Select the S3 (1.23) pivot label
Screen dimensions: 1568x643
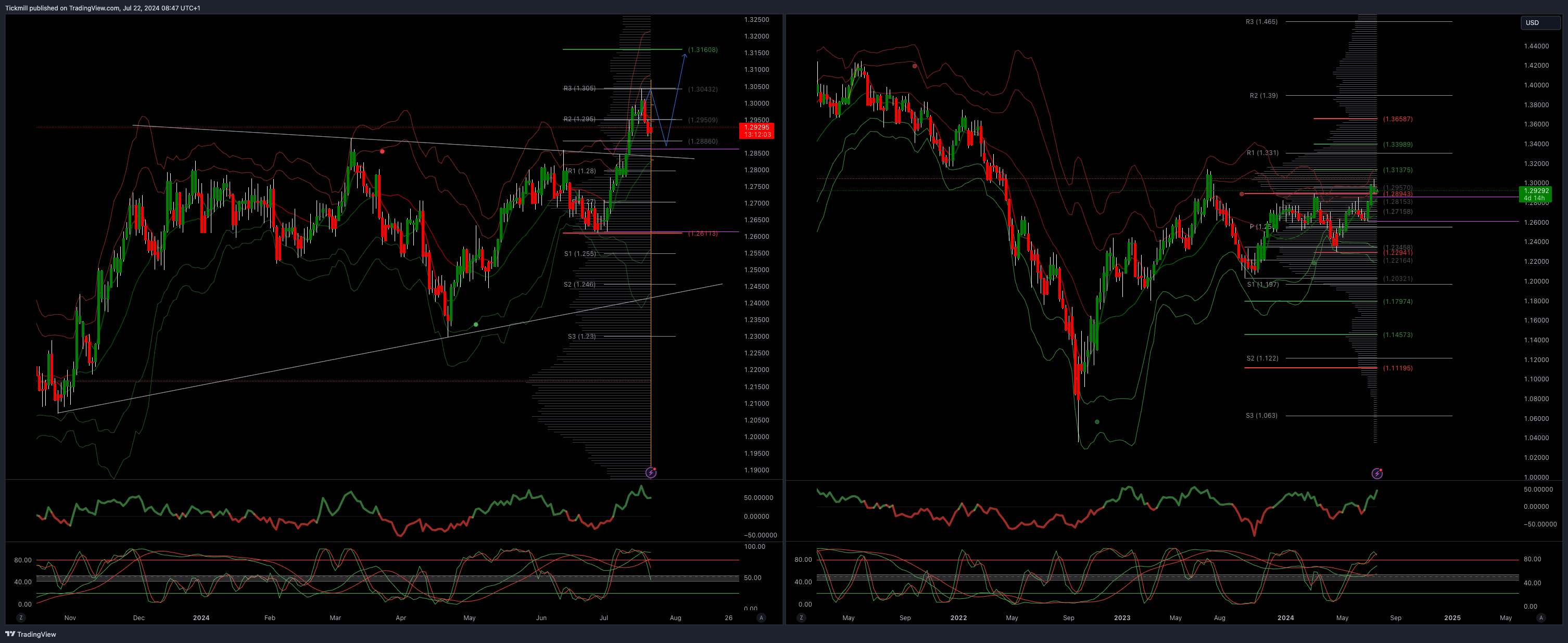click(x=582, y=337)
